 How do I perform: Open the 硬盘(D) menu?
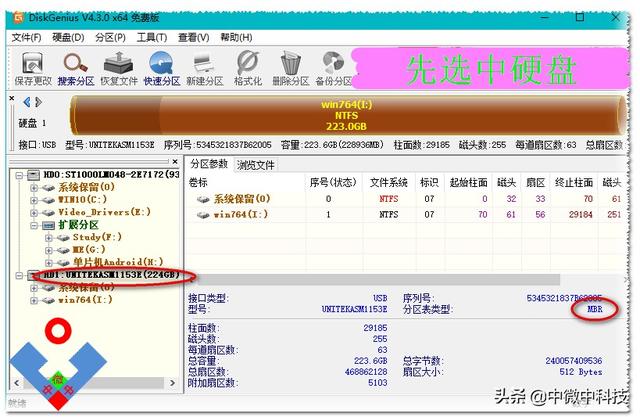[x=68, y=38]
